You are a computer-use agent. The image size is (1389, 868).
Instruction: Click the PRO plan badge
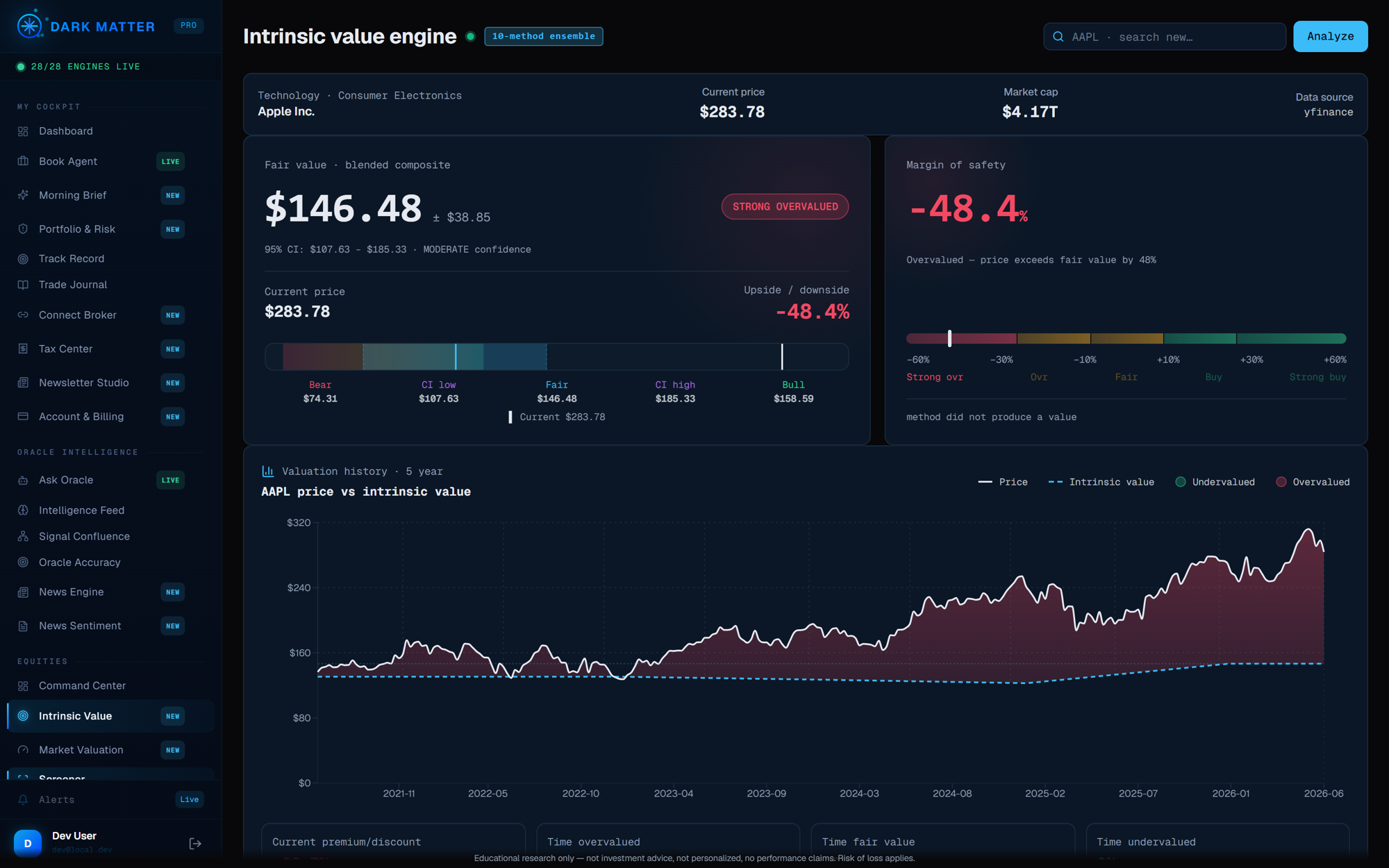(x=188, y=25)
